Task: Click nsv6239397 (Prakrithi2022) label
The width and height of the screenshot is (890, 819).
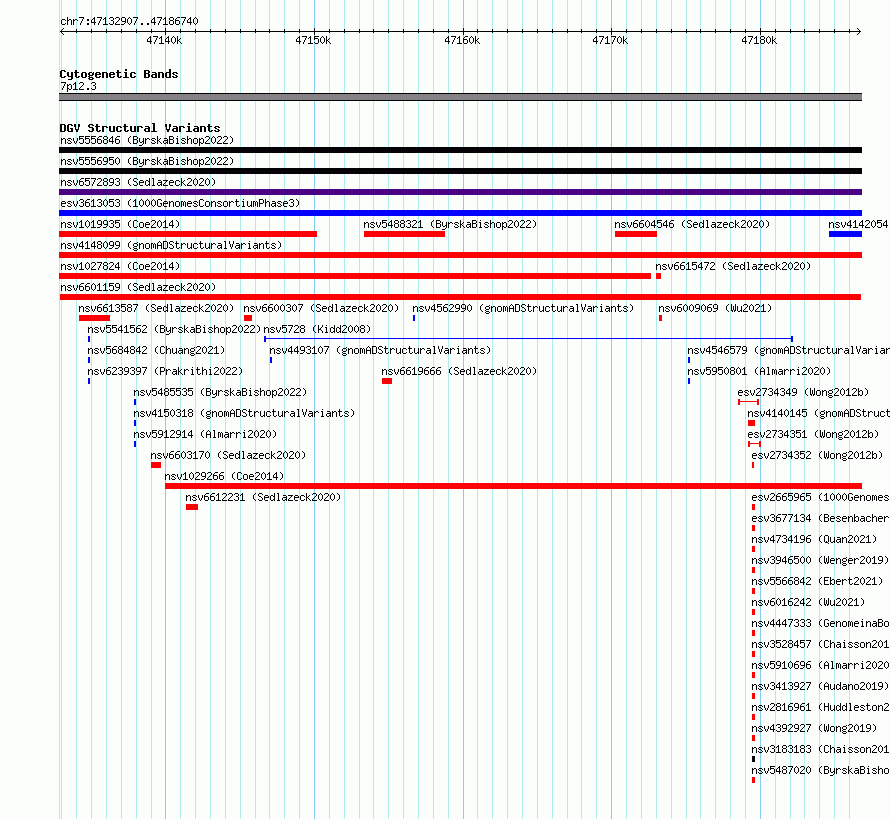Action: tap(165, 371)
